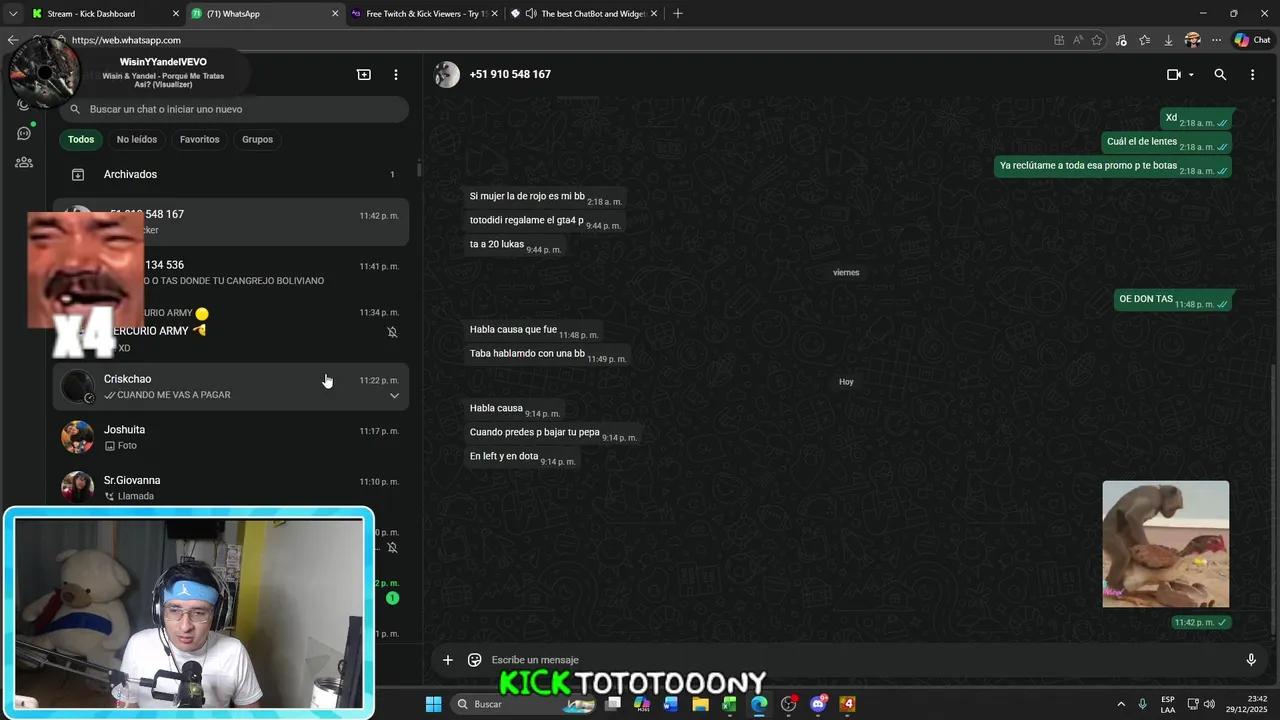Select the Todos chat filter
The height and width of the screenshot is (720, 1280).
(x=81, y=140)
